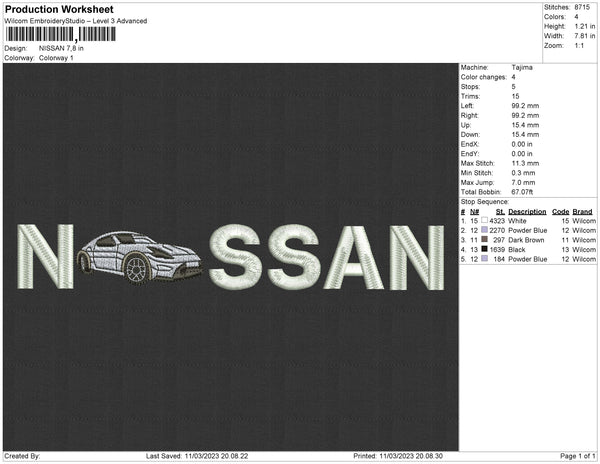Click the 'N#' column header
The image size is (600, 464).
click(474, 212)
